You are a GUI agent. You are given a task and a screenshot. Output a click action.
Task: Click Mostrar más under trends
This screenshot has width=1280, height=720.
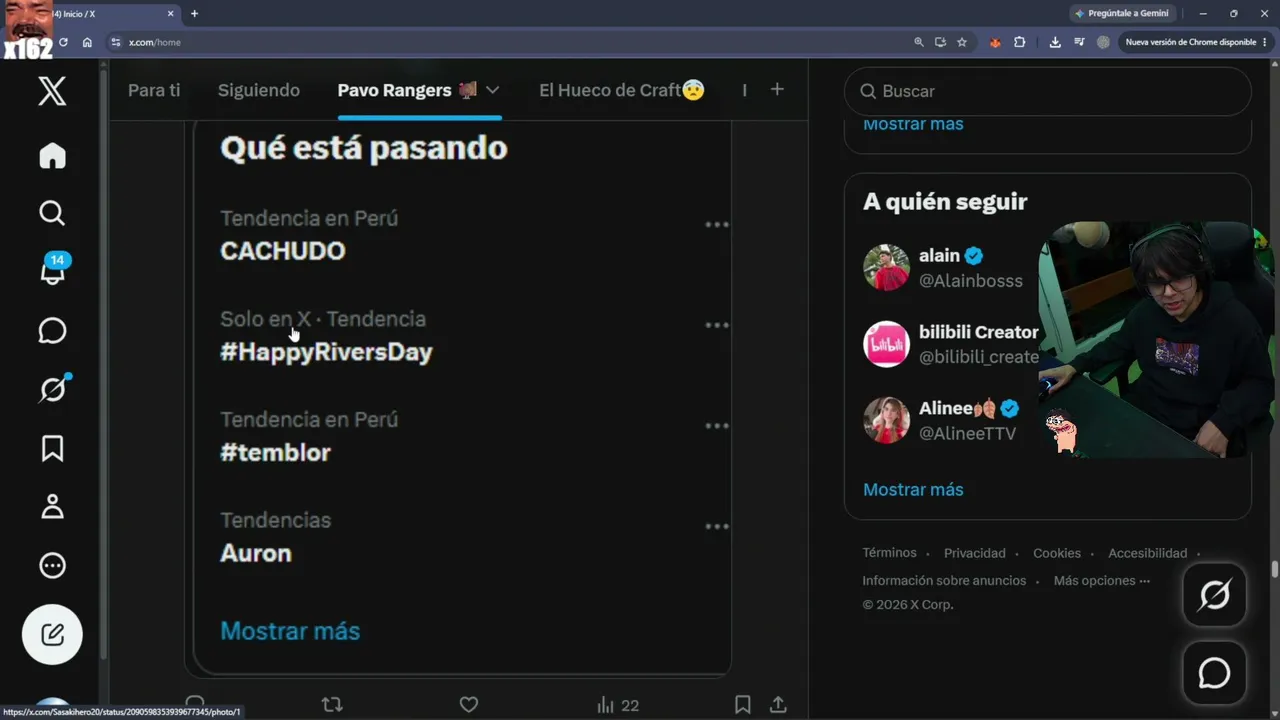(x=290, y=631)
